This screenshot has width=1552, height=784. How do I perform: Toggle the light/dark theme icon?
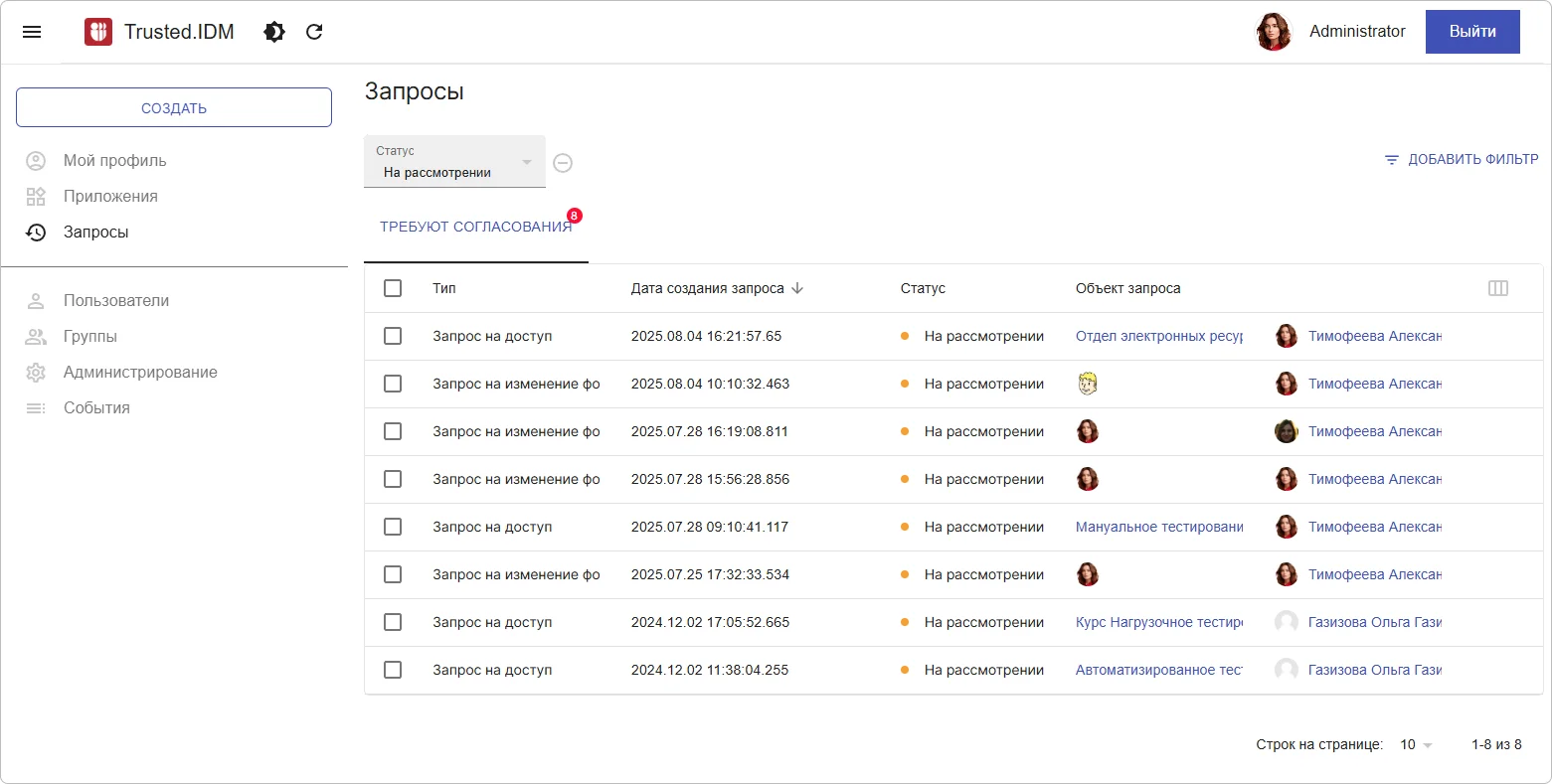click(274, 32)
